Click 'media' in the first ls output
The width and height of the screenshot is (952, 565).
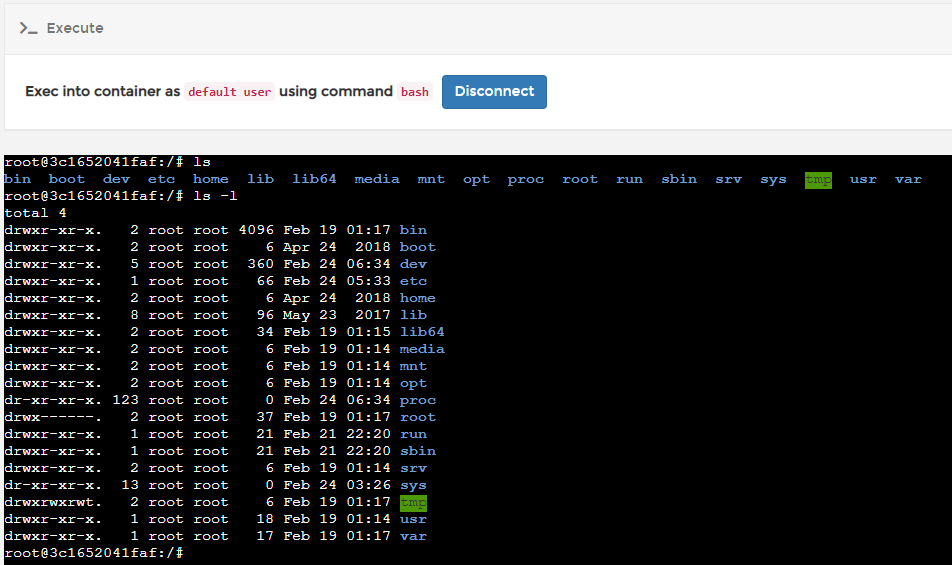[x=377, y=179]
